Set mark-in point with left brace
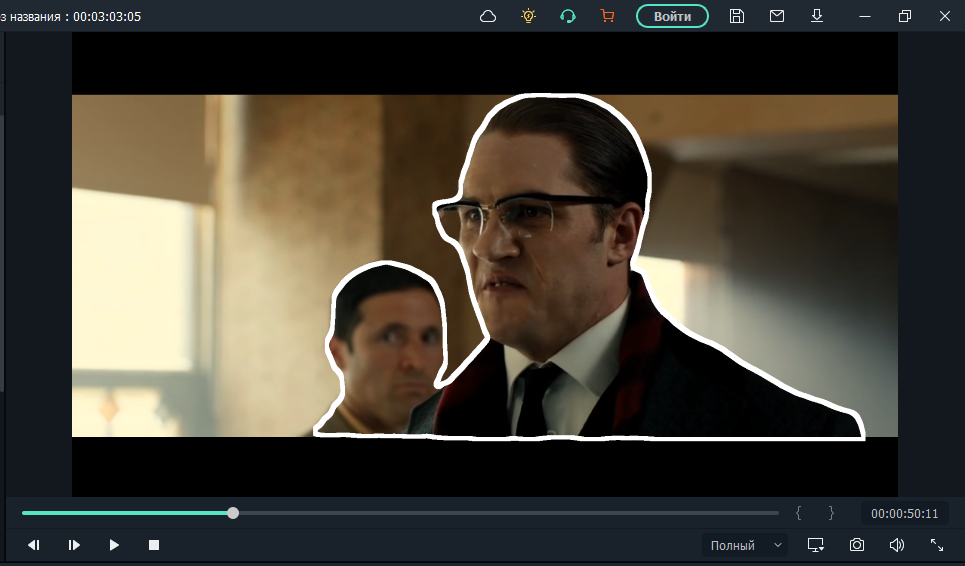Image resolution: width=965 pixels, height=566 pixels. coord(798,513)
